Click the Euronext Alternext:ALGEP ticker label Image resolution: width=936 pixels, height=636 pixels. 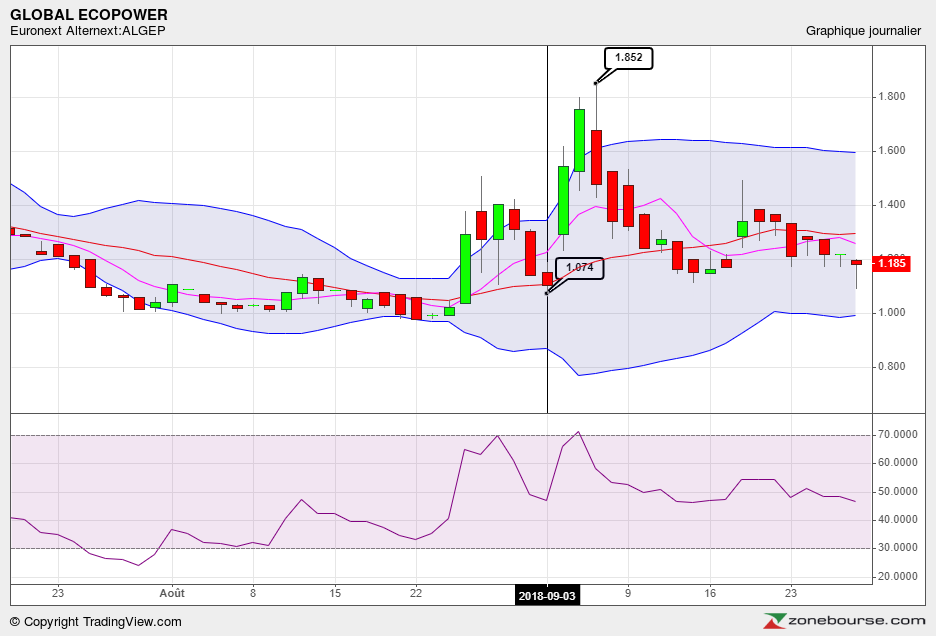(88, 31)
